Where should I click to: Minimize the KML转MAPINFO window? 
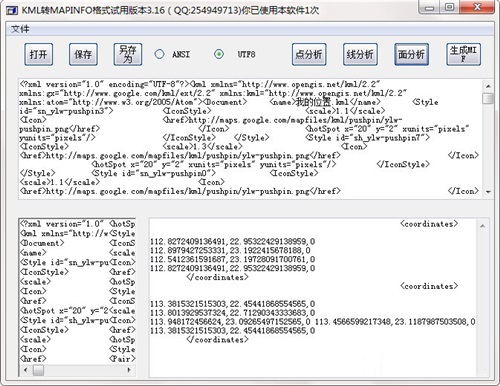pos(429,7)
